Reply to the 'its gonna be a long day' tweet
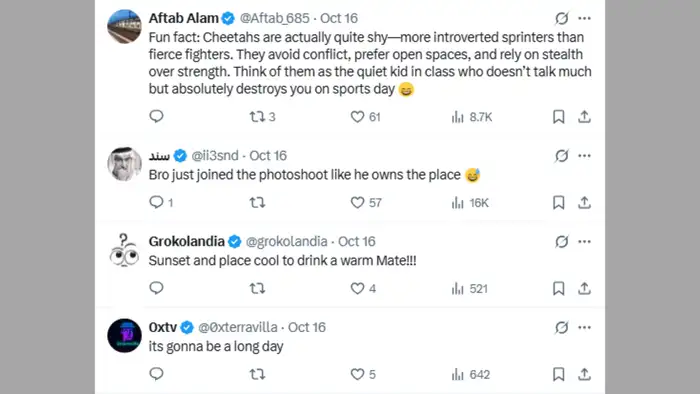The width and height of the screenshot is (700, 394). click(x=156, y=374)
